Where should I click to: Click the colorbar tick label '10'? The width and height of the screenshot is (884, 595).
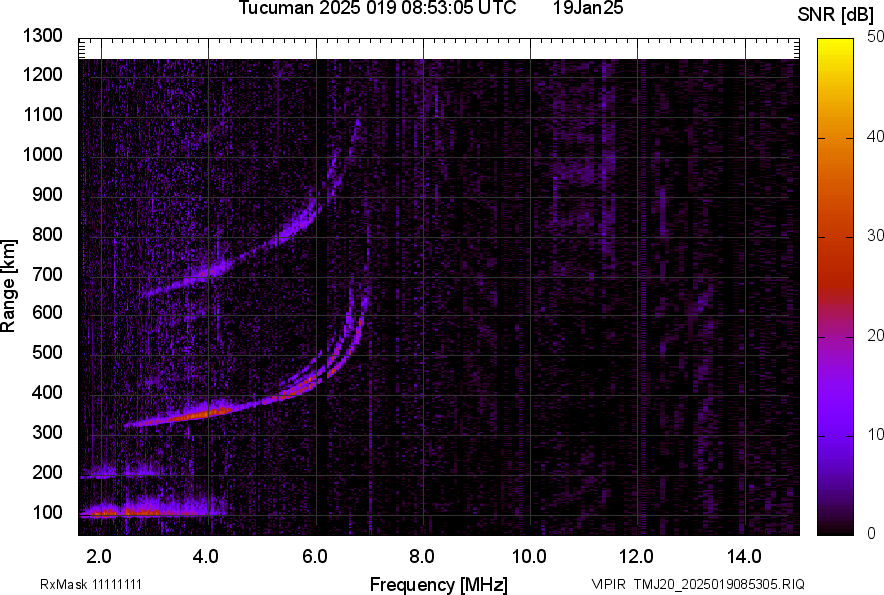[875, 435]
